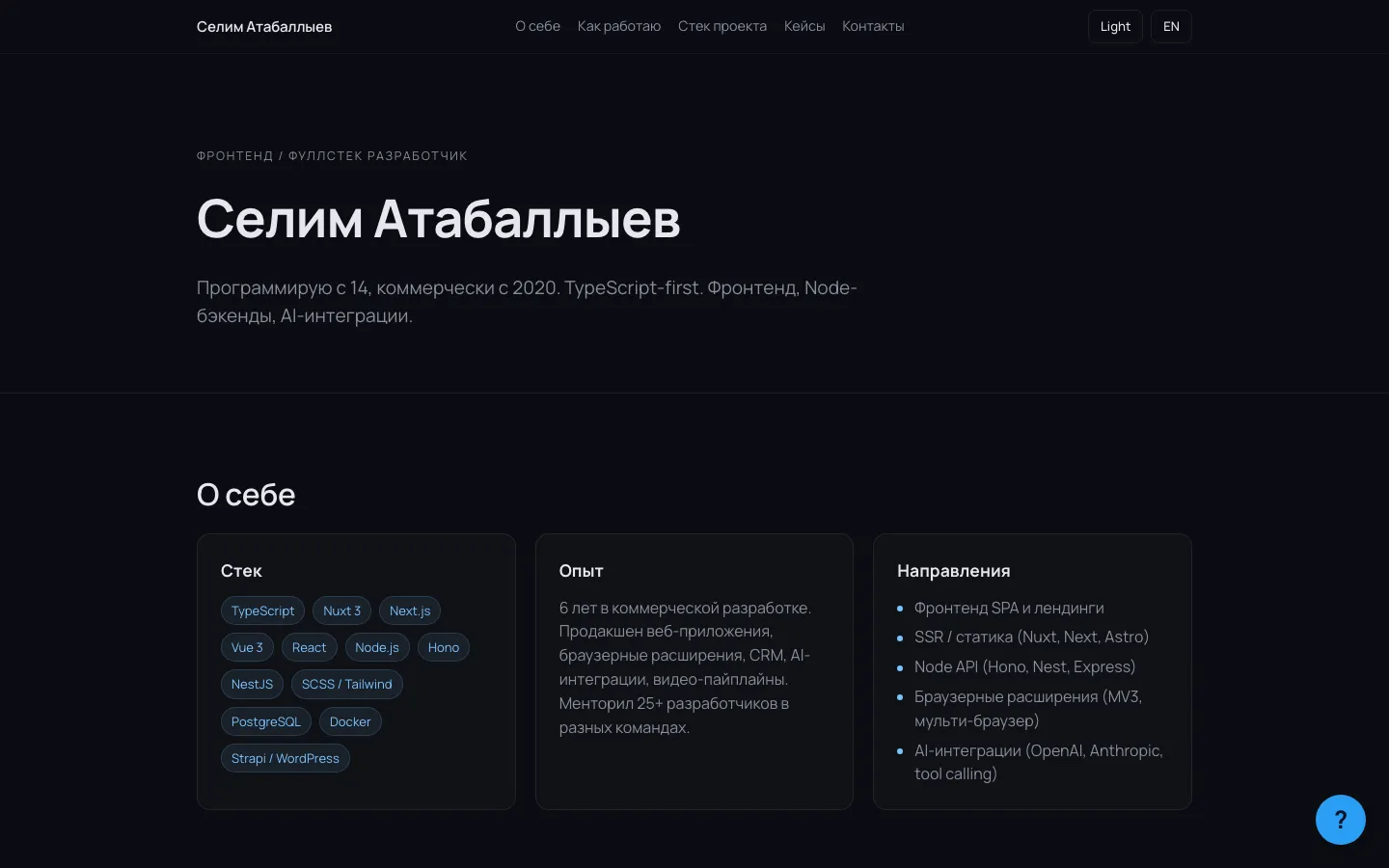Image resolution: width=1389 pixels, height=868 pixels.
Task: Navigate to Кейсы in the header
Action: click(x=804, y=26)
